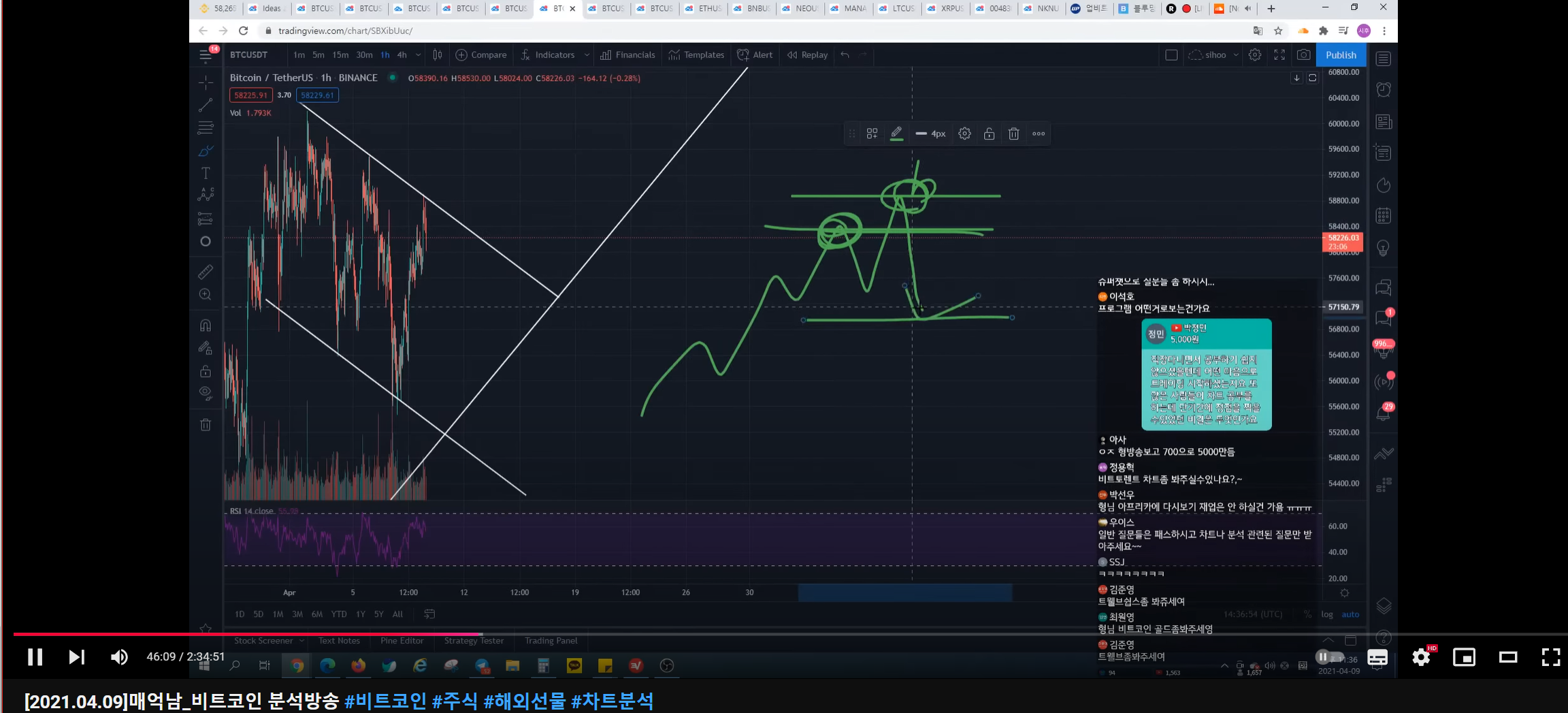1568x713 pixels.
Task: Take a chart snapshot with camera icon
Action: tap(1303, 55)
